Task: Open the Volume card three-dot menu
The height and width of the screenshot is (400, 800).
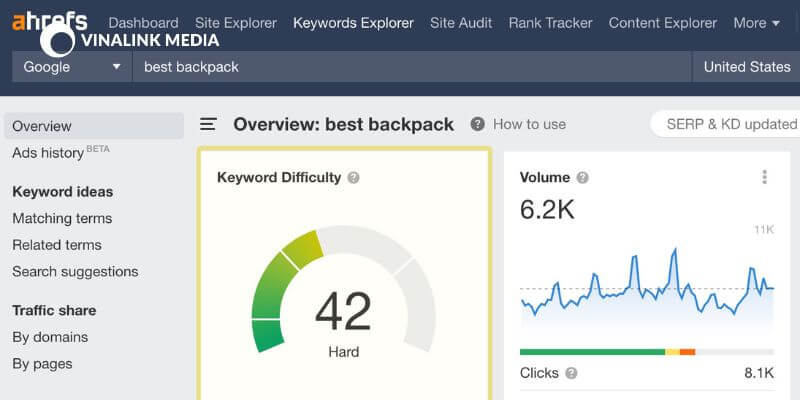Action: point(764,177)
